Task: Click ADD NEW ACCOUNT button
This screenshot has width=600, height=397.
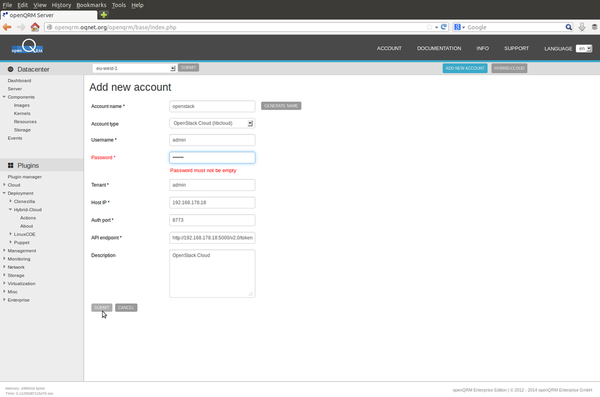Action: coord(465,68)
